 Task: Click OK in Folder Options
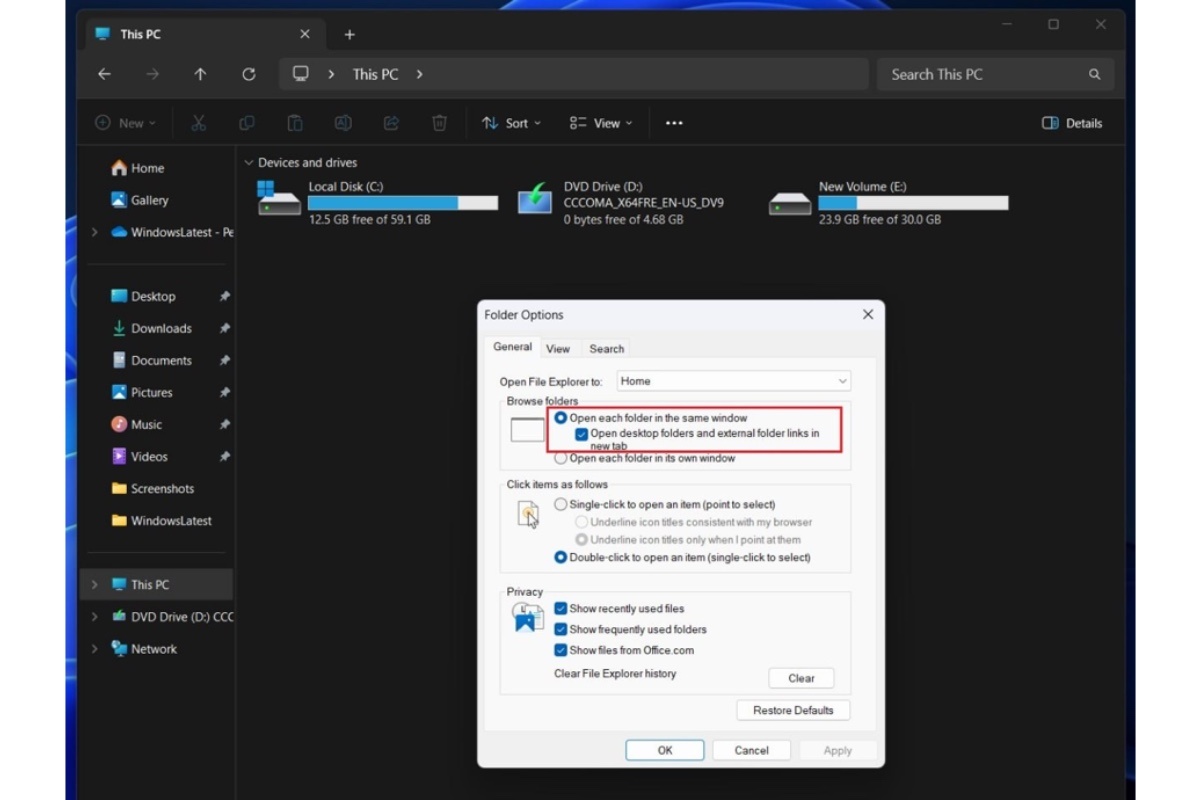click(665, 750)
